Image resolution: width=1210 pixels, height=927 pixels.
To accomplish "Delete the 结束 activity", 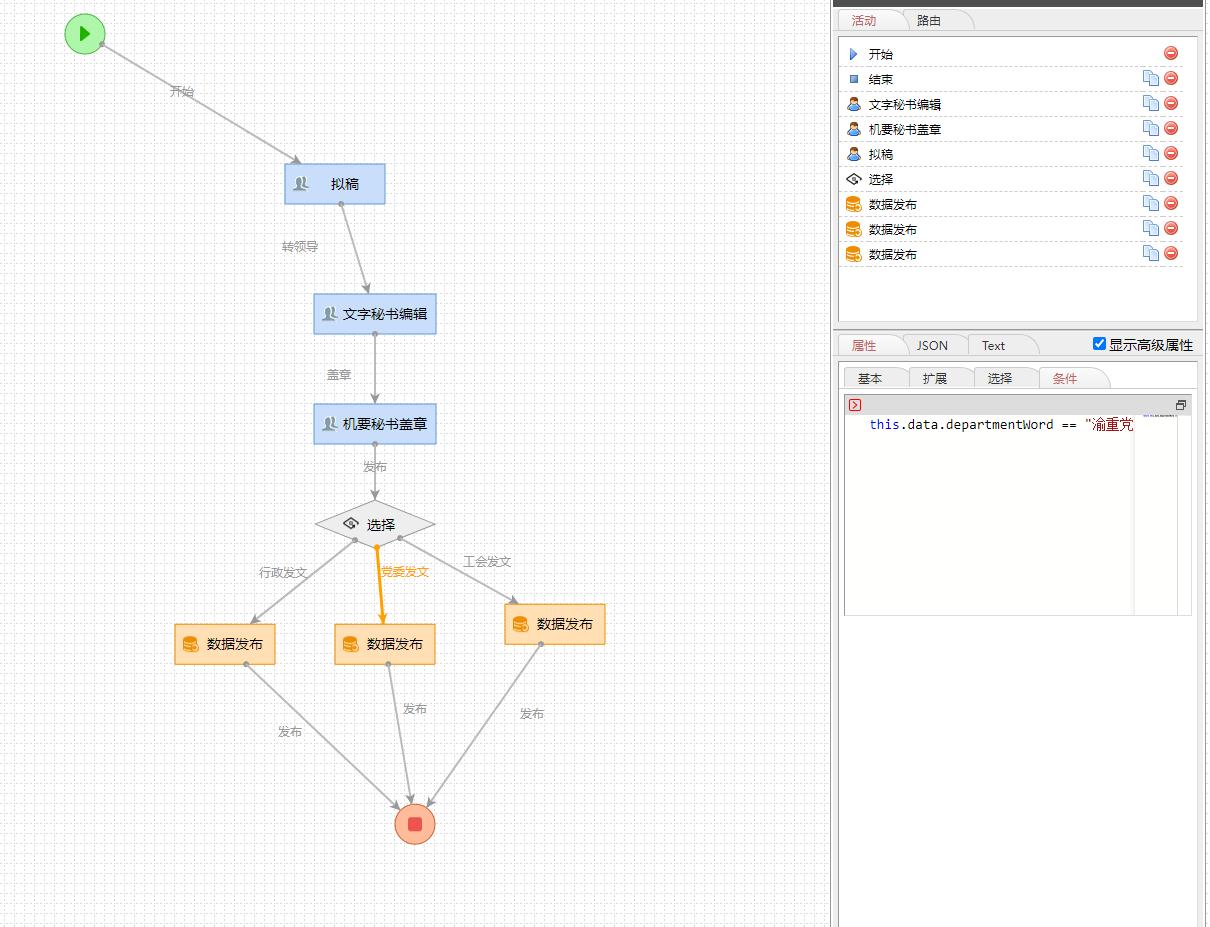I will click(x=1171, y=78).
